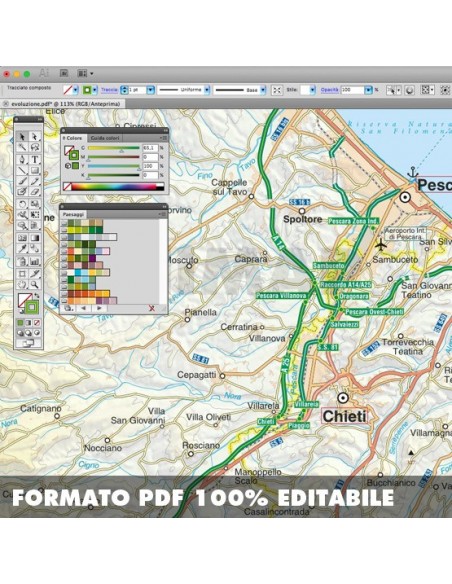Open the opacity value dropdown
The width and height of the screenshot is (452, 584).
(368, 90)
